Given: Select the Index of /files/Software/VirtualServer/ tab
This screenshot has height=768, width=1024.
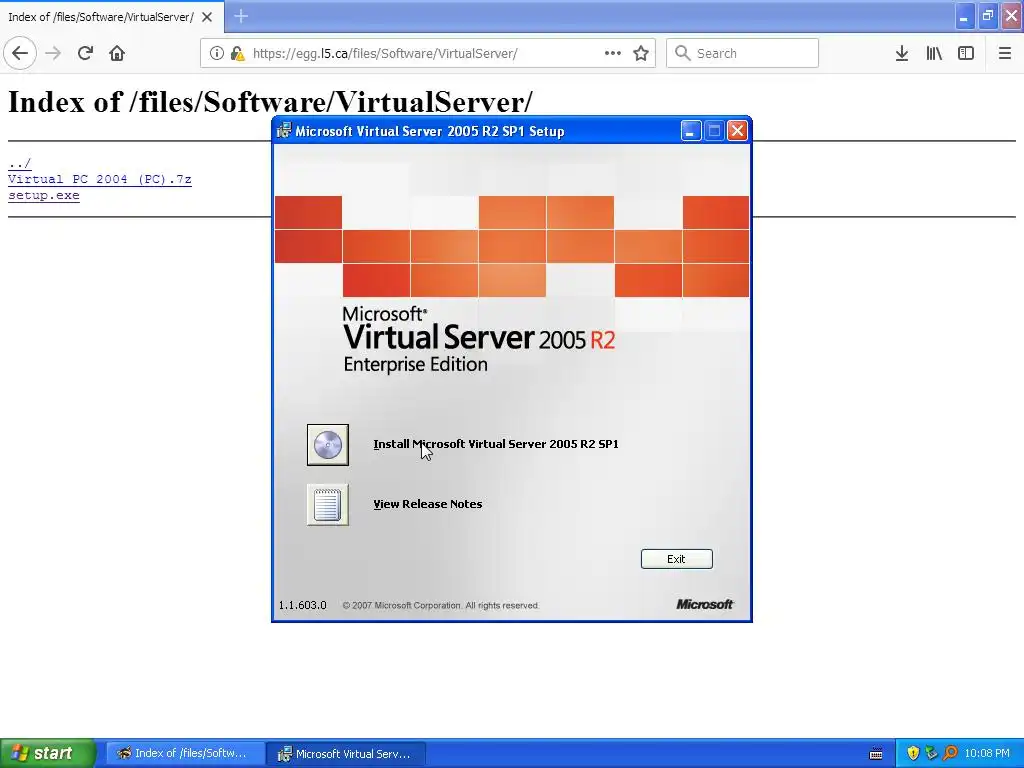Looking at the screenshot, I should (101, 17).
